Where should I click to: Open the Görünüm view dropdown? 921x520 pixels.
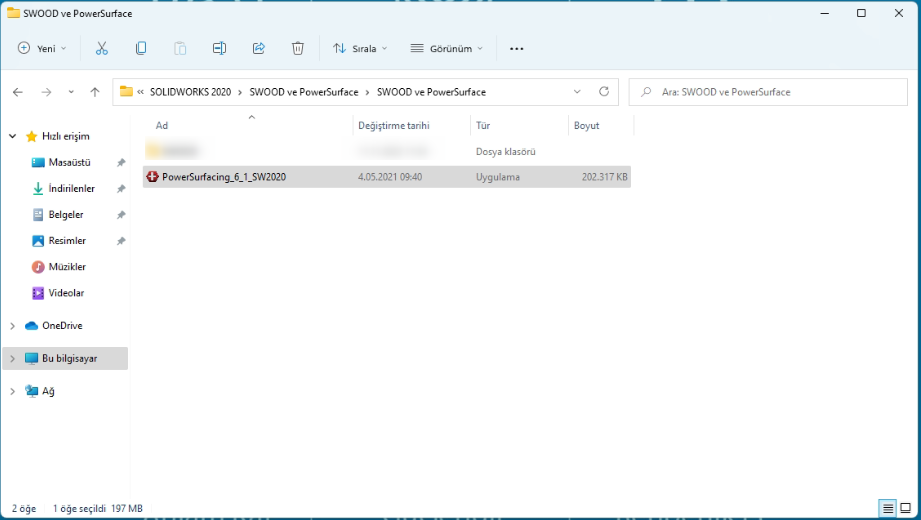click(x=446, y=49)
